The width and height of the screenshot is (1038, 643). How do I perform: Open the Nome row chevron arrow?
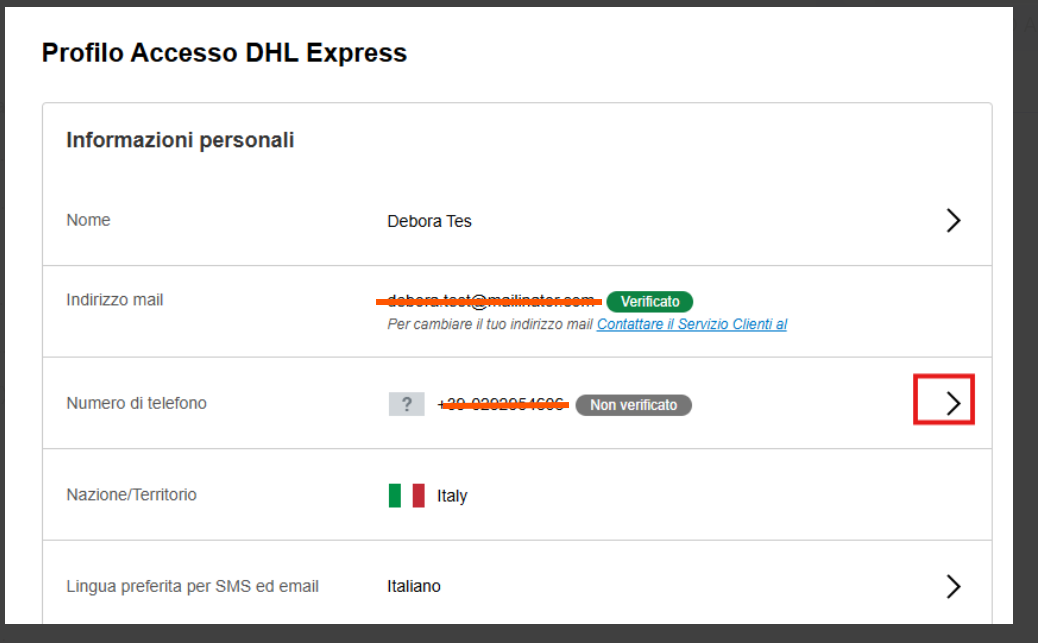coord(953,221)
